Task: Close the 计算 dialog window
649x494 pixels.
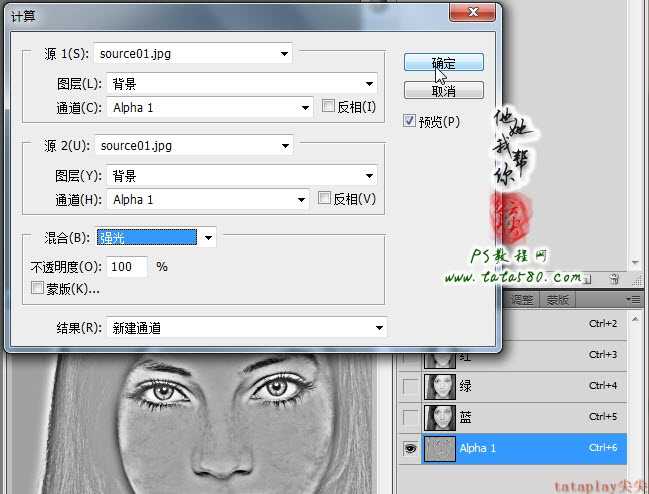Action: click(472, 12)
